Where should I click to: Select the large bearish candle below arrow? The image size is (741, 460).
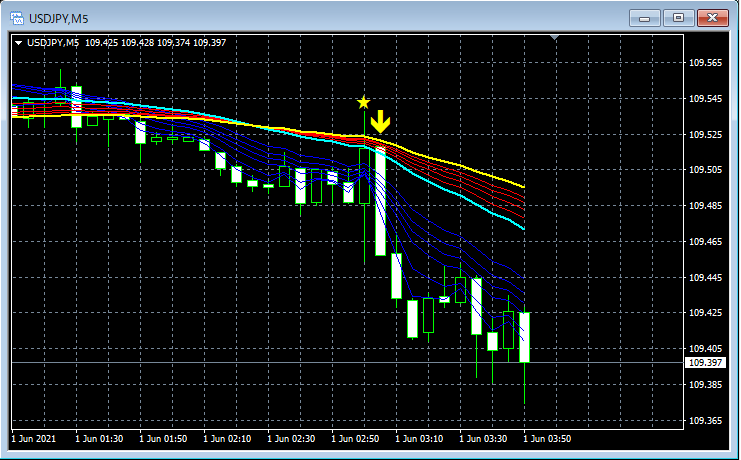(380, 202)
